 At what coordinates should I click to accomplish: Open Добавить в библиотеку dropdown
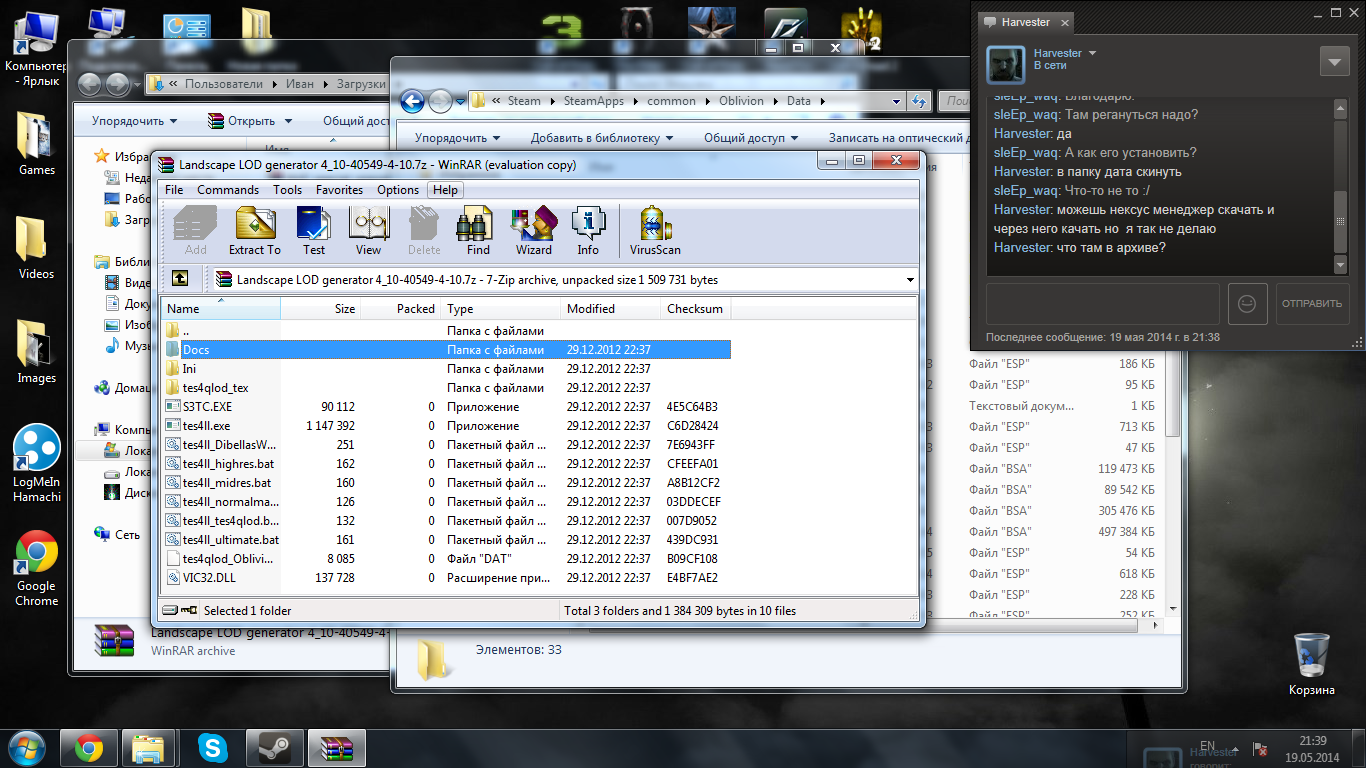point(601,138)
